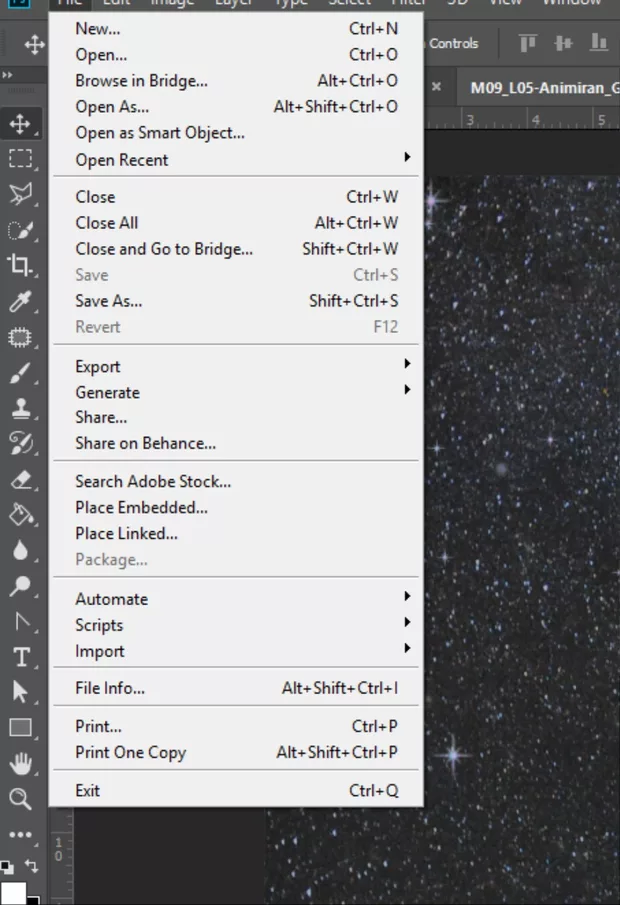Select the Crop tool
Viewport: 620px width, 905px height.
[x=21, y=265]
